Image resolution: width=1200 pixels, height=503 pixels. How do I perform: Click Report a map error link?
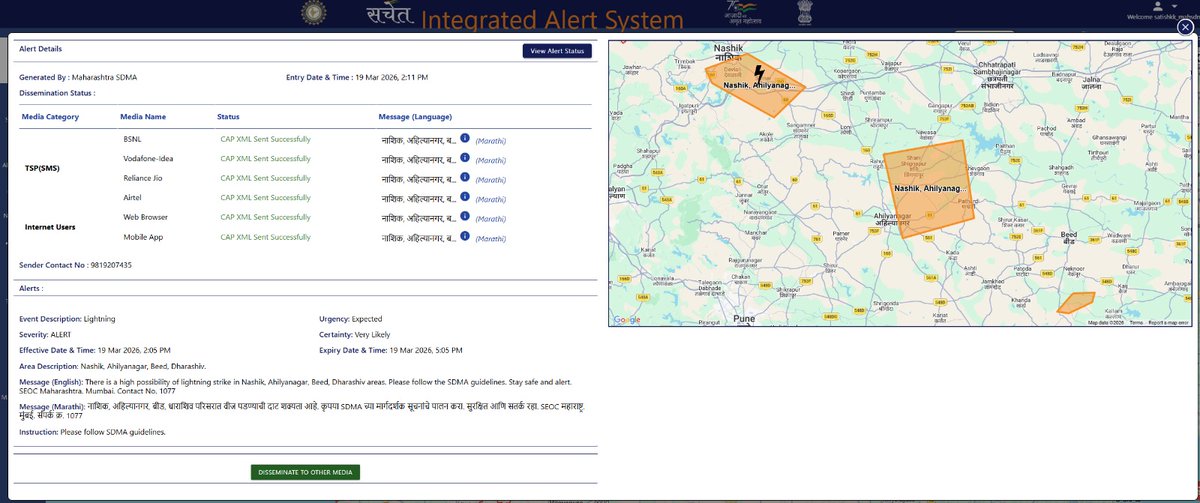[1168, 323]
